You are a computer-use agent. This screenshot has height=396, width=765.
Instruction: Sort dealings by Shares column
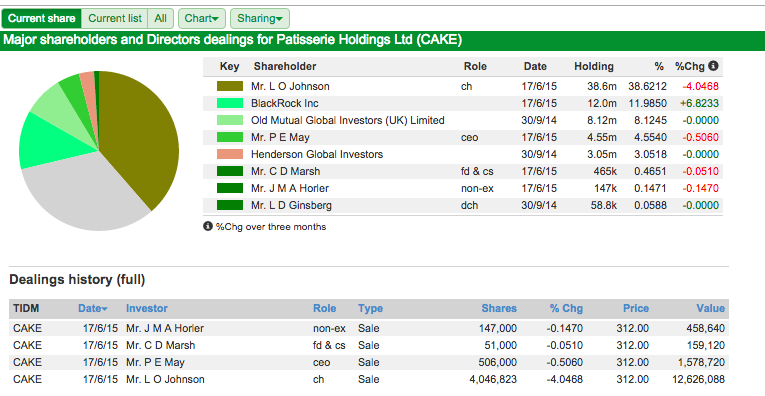pos(499,308)
